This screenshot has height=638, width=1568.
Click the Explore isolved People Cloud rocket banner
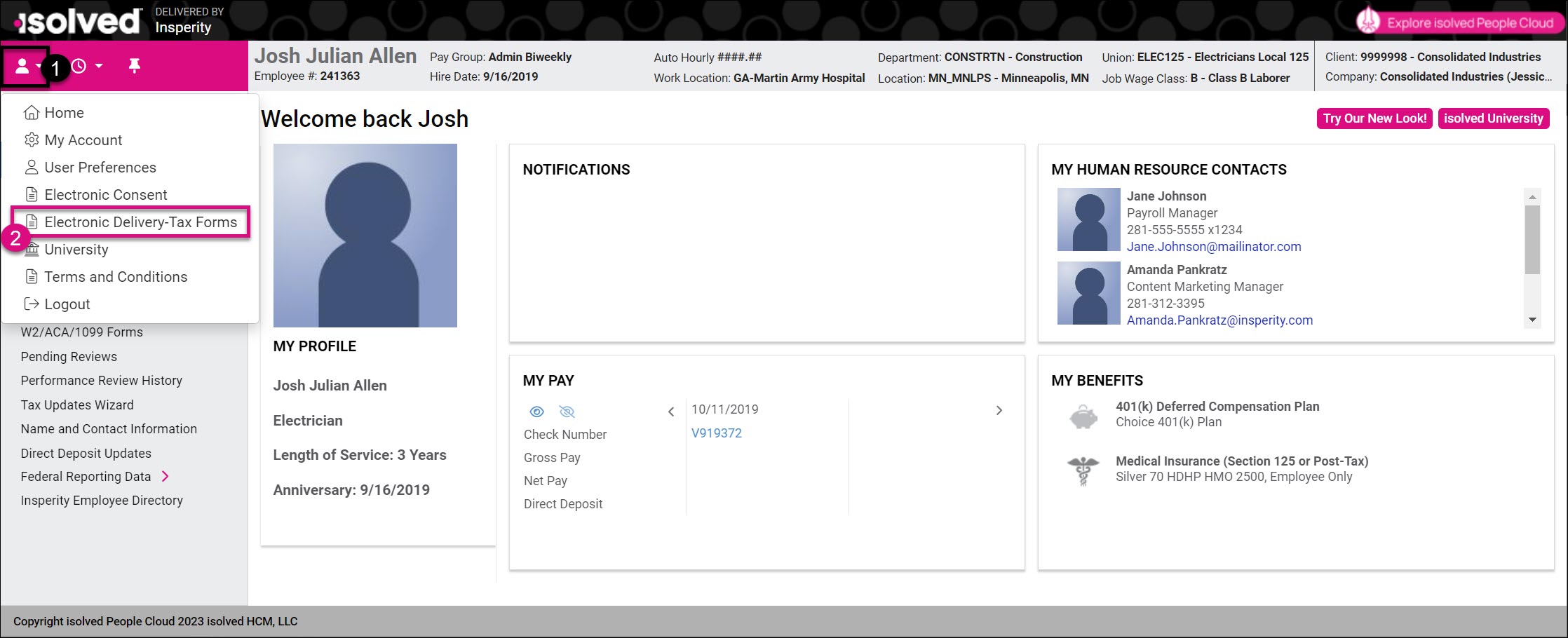[x=1459, y=22]
